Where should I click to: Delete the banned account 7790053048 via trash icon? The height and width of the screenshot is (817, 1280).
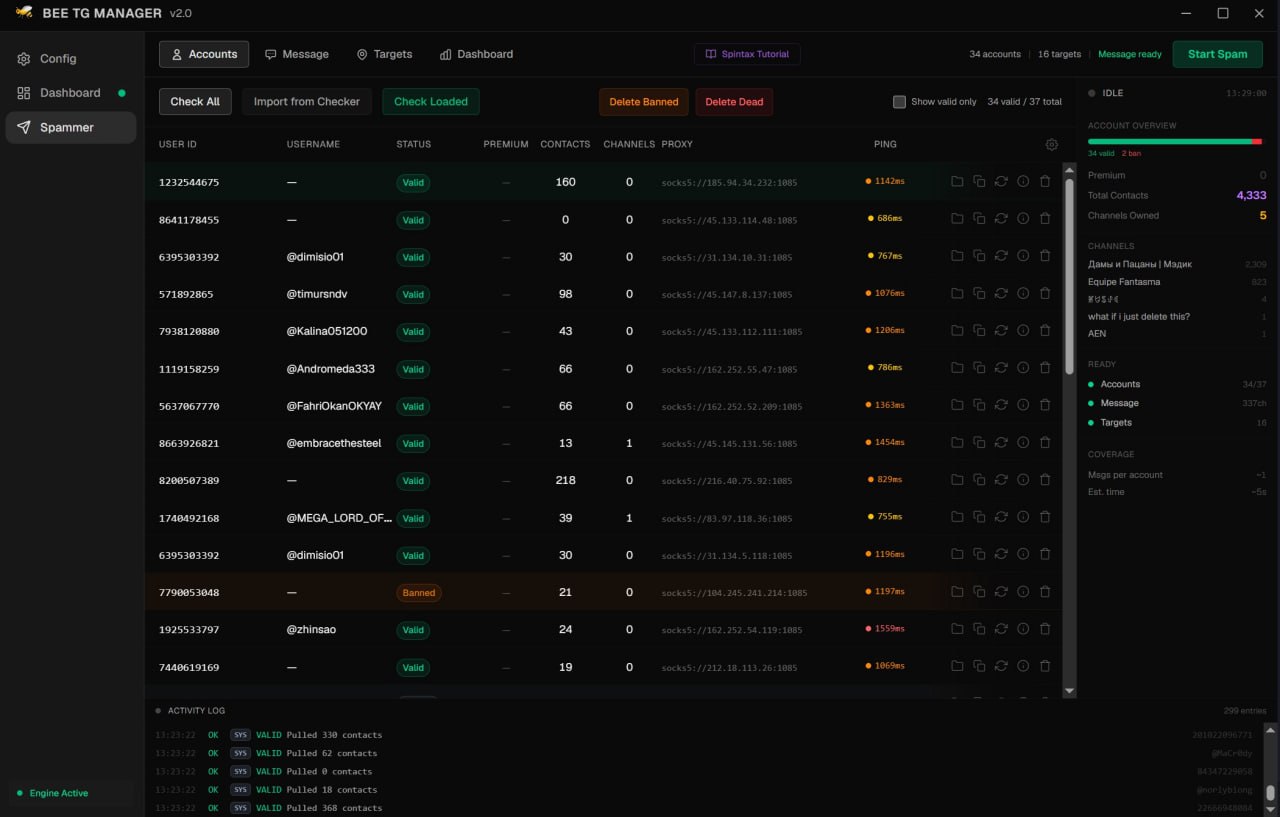1045,592
